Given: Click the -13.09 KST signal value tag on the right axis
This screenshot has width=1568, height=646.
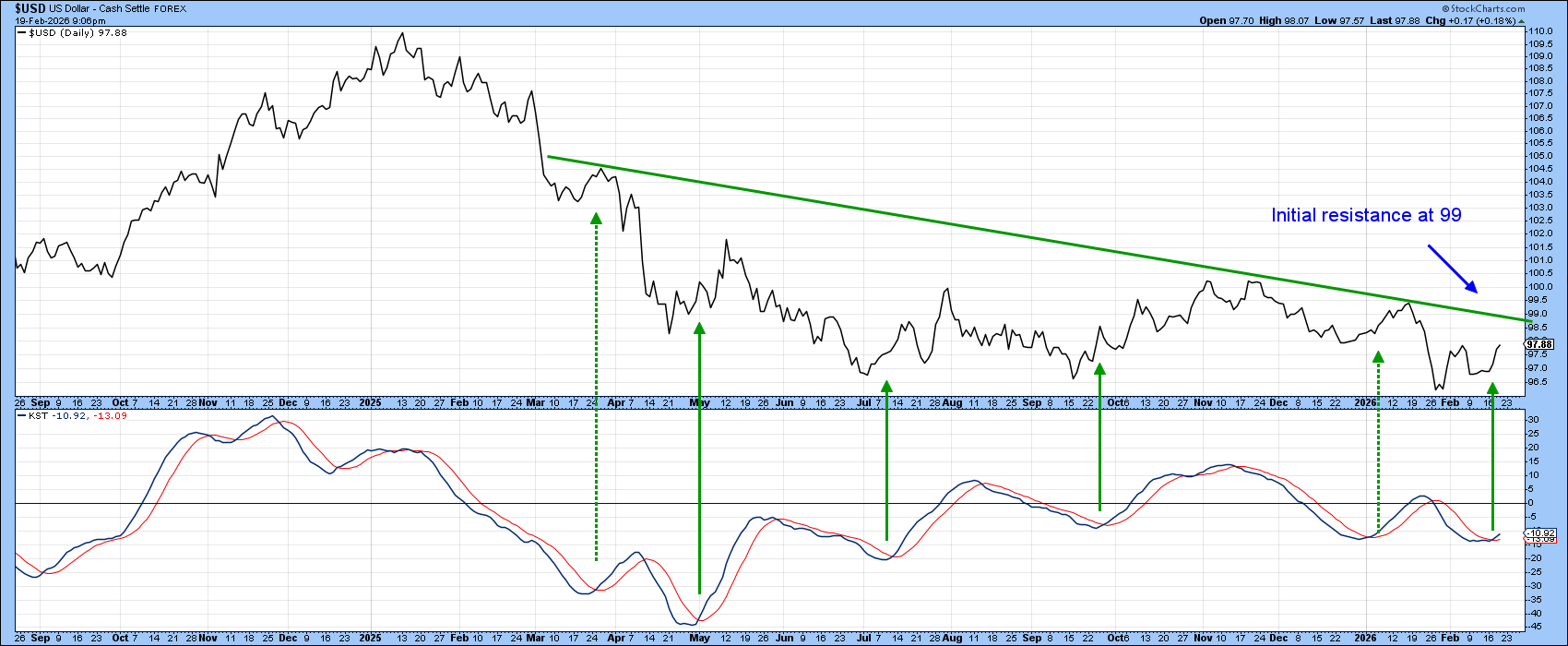Looking at the screenshot, I should 1539,540.
